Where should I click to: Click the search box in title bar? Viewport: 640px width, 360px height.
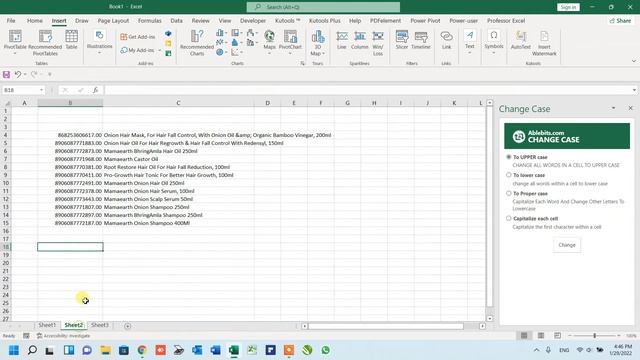click(323, 7)
